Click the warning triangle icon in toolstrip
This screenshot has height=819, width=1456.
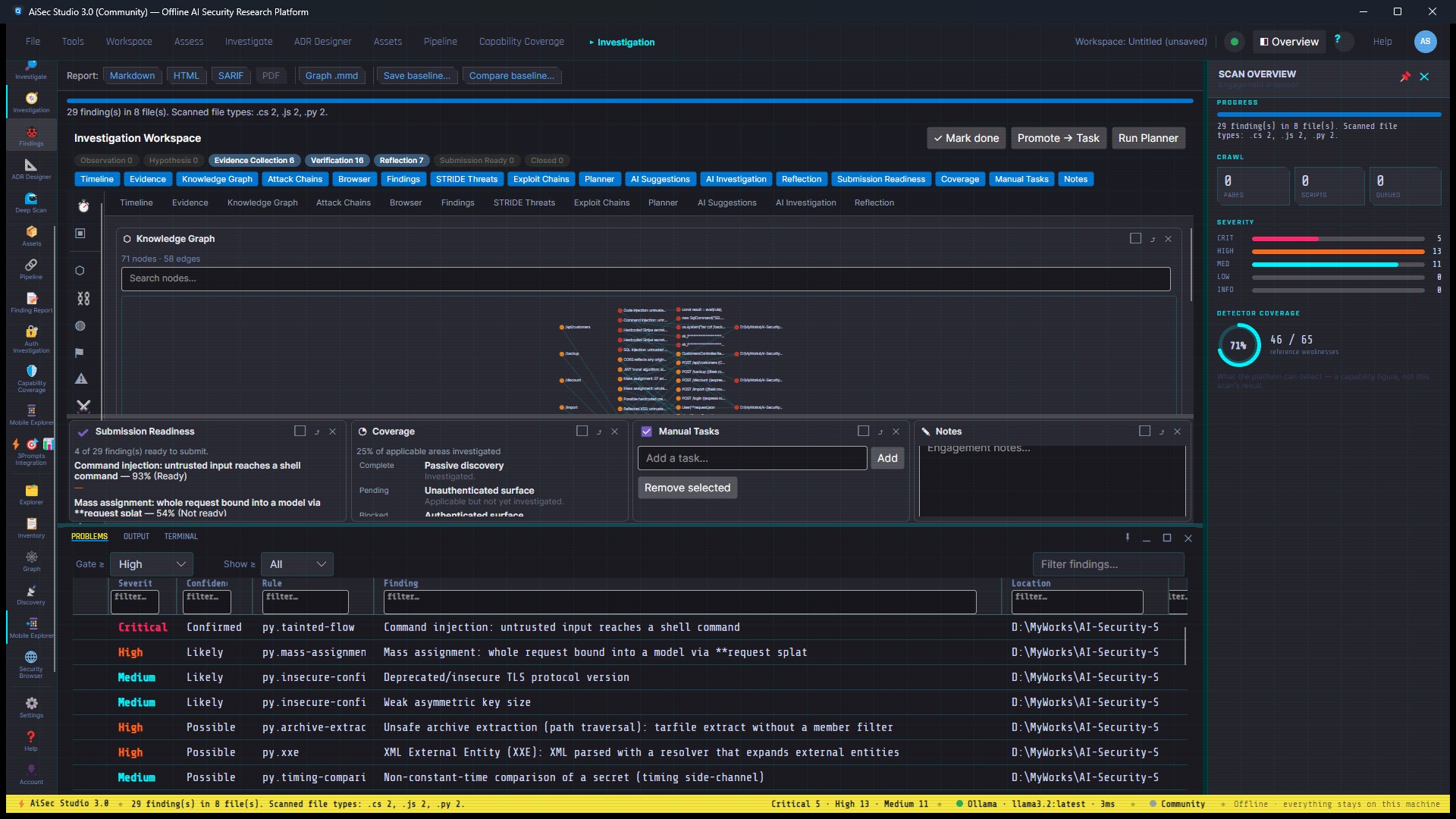tap(81, 379)
